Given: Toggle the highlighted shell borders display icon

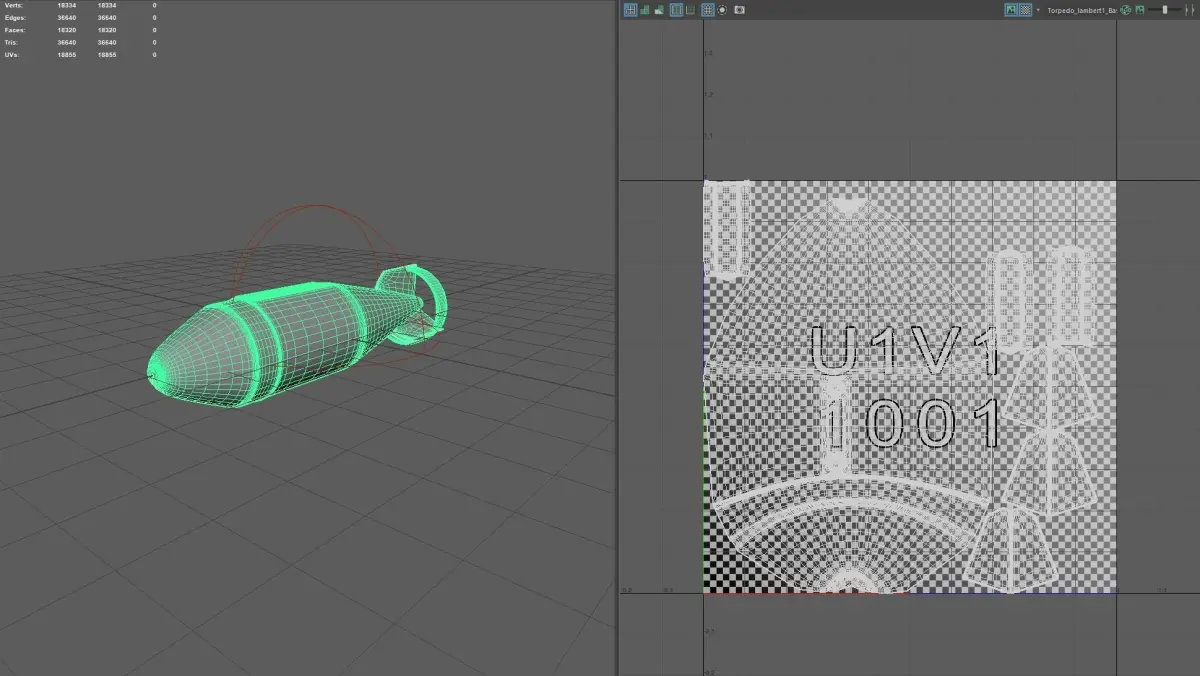Looking at the screenshot, I should click(676, 10).
